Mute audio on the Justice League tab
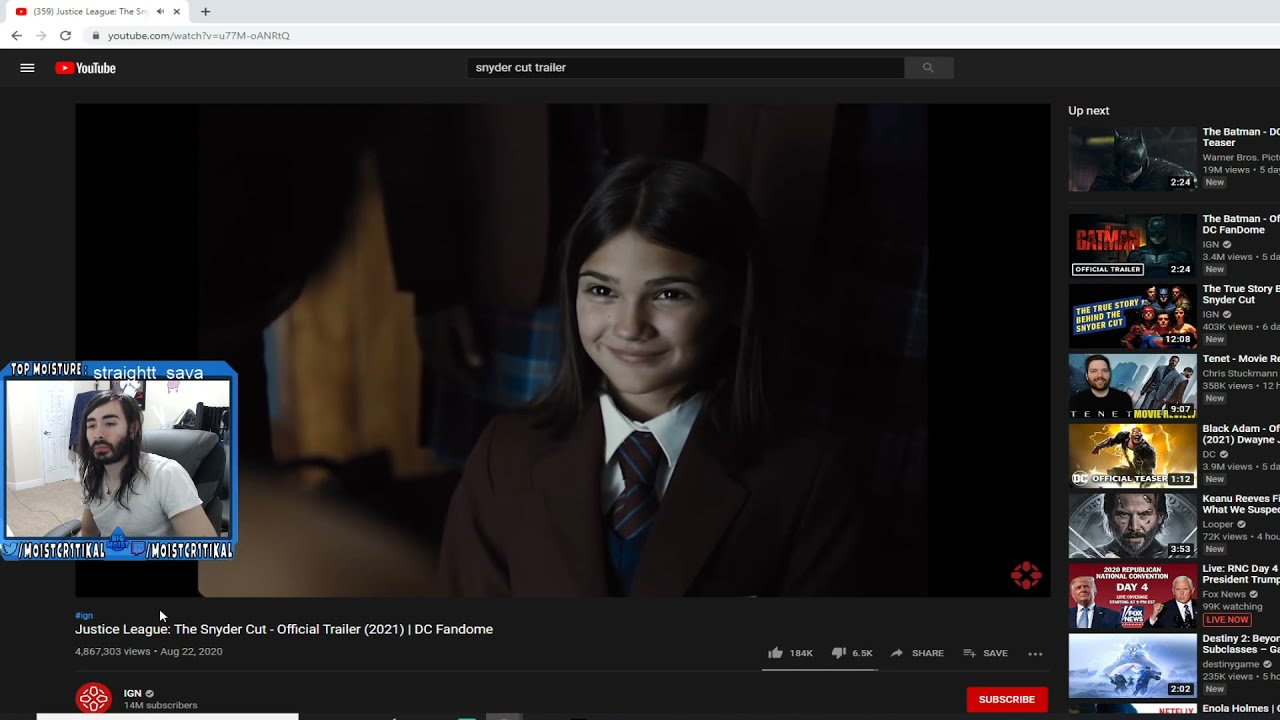This screenshot has height=720, width=1280. click(160, 12)
